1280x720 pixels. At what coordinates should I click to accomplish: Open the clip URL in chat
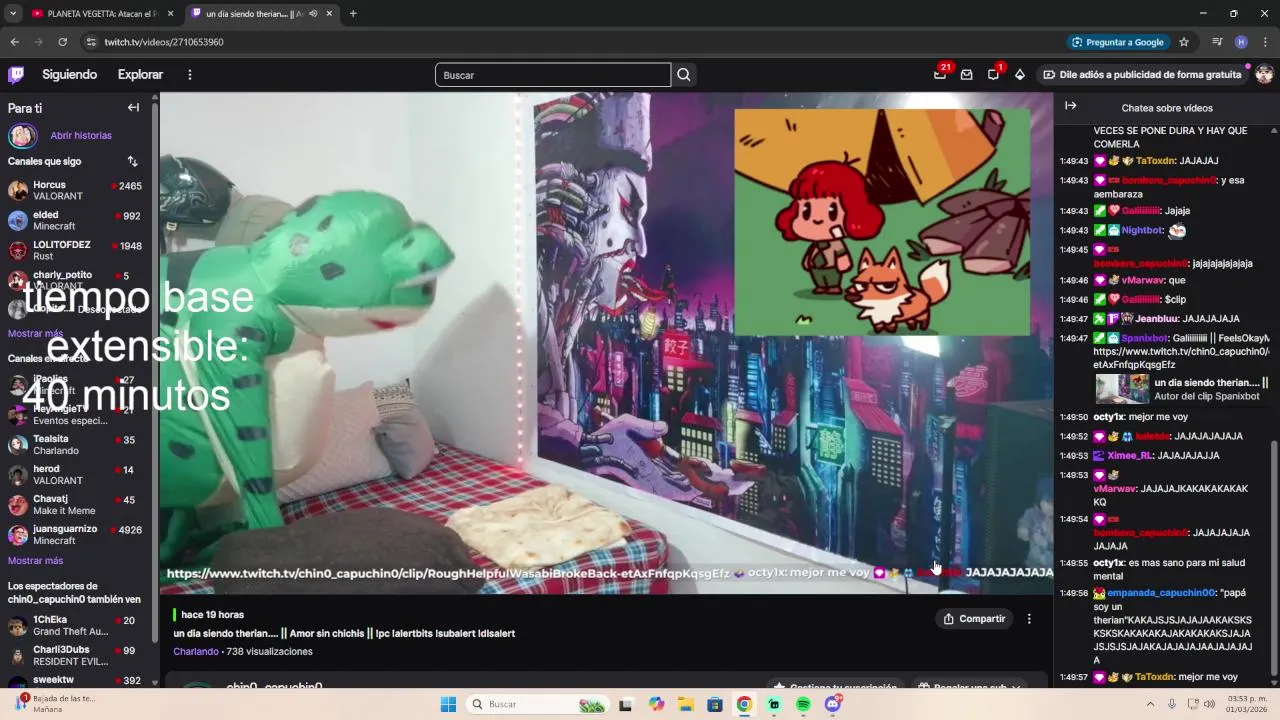click(1181, 358)
